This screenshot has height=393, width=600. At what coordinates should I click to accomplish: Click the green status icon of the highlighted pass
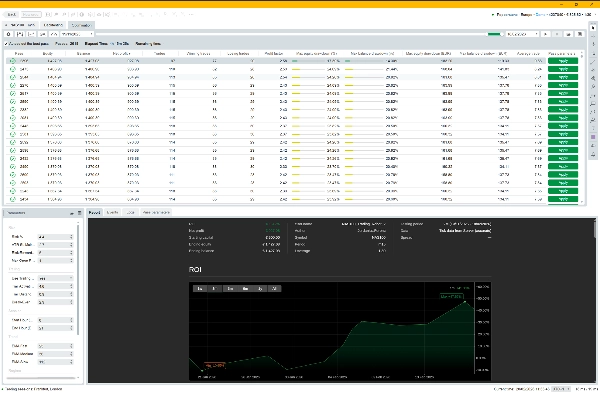(x=13, y=61)
